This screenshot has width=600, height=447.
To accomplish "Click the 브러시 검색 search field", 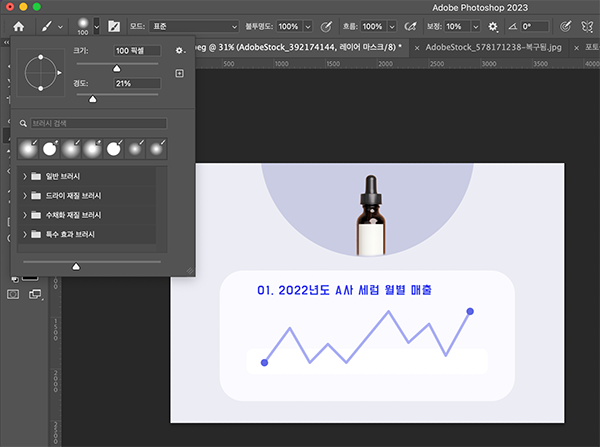I will pos(100,123).
